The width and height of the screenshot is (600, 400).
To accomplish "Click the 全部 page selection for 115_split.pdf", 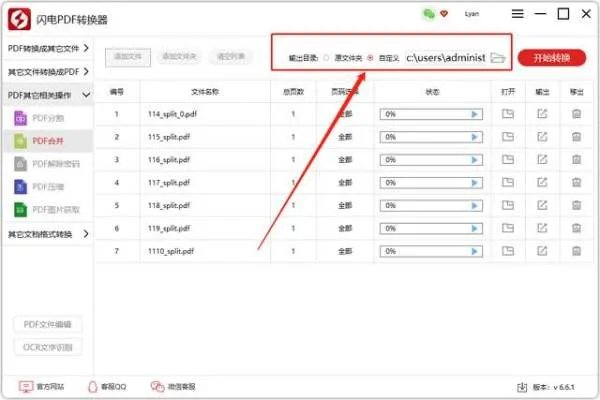I will [345, 137].
